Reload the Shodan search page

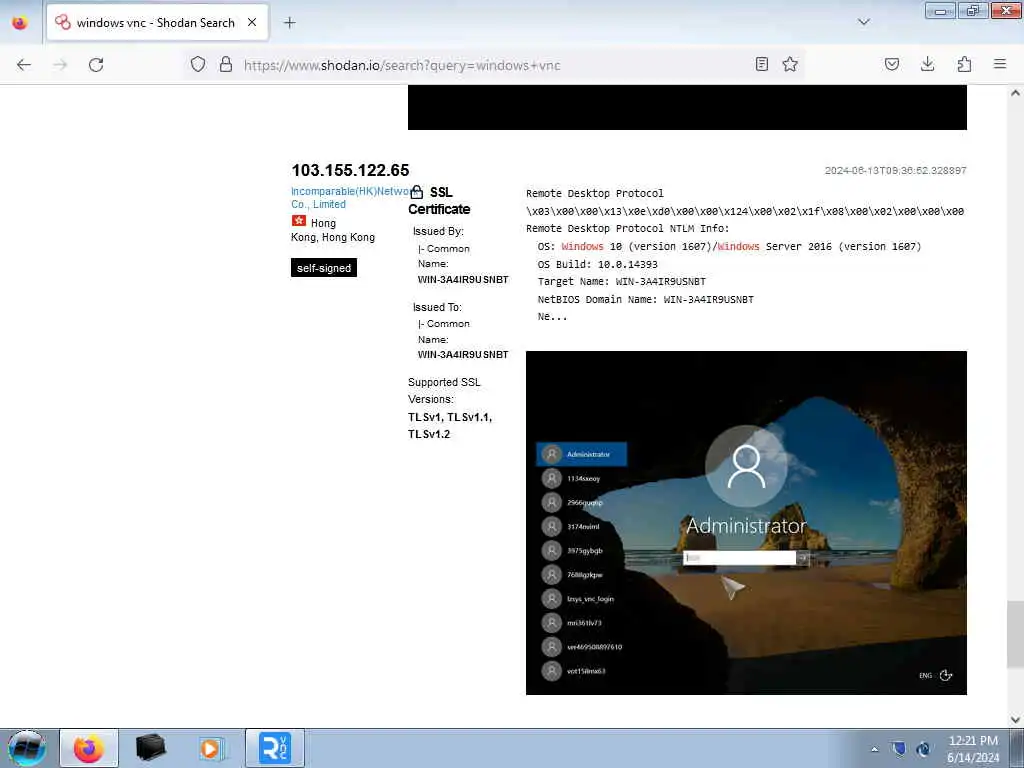[96, 65]
